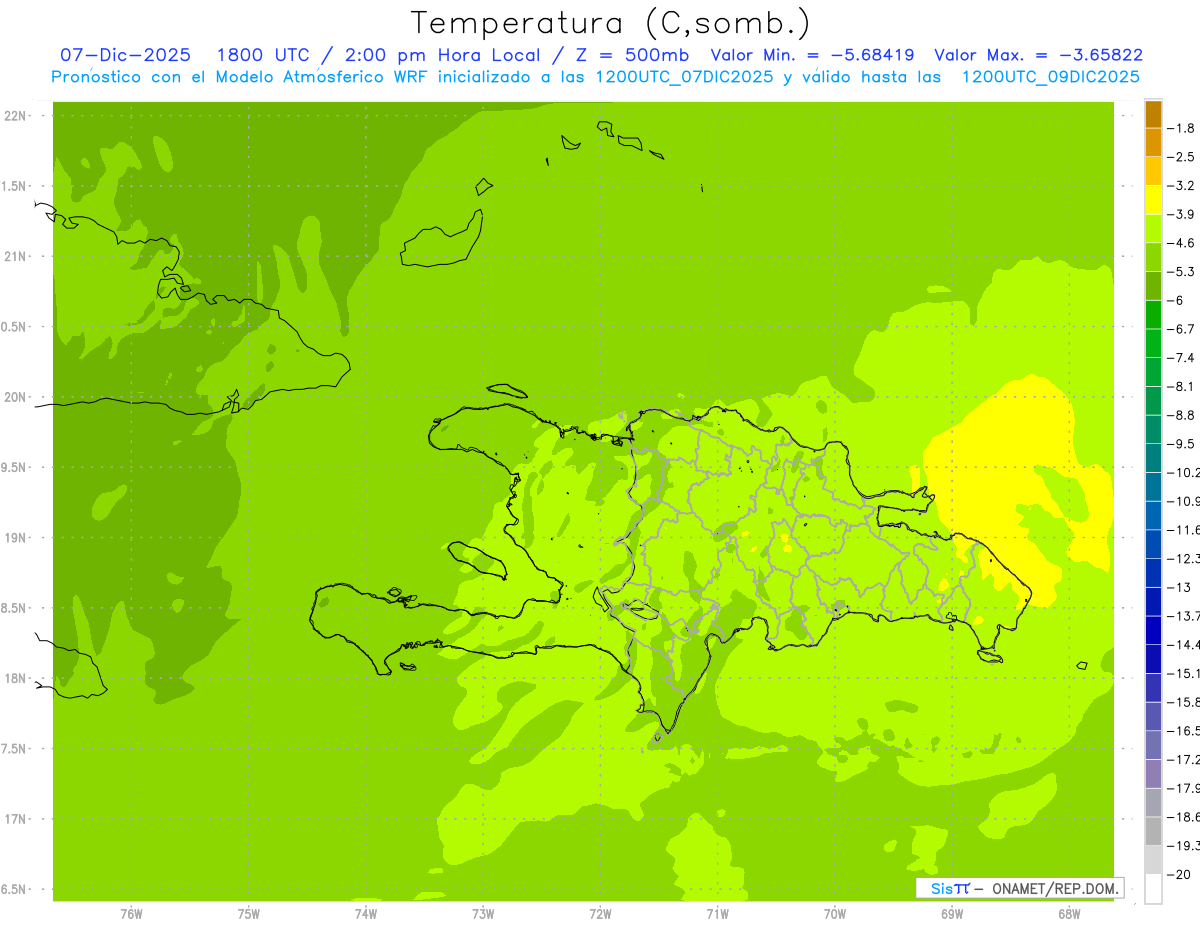Click the date "07-Dic-2025" in the header
Screen dimensions: 1200x927
click(x=125, y=55)
